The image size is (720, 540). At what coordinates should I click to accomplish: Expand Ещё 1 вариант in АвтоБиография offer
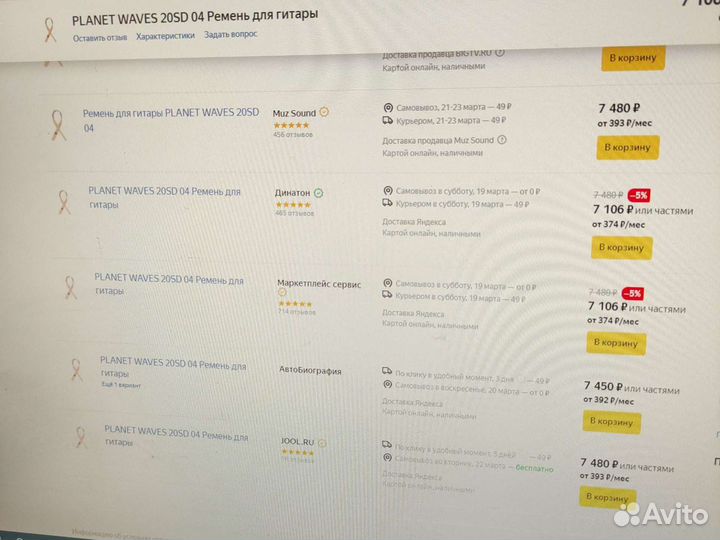point(116,385)
